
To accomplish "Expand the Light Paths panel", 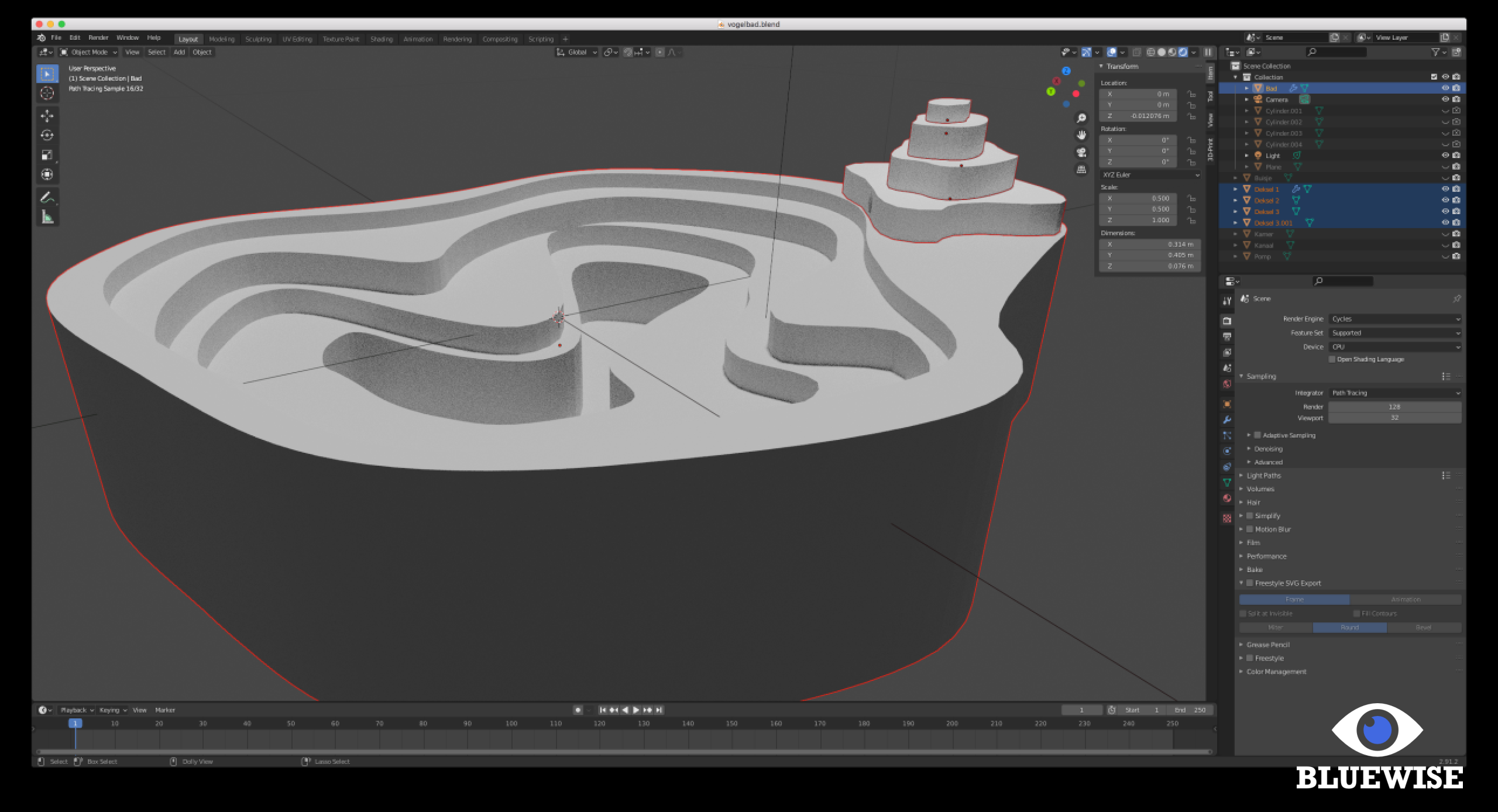I will (x=1263, y=476).
